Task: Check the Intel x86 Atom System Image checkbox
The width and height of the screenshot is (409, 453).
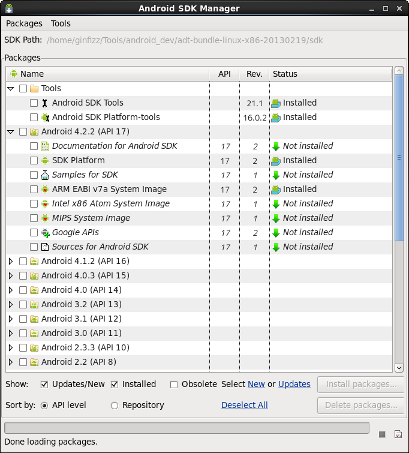Action: pos(34,204)
